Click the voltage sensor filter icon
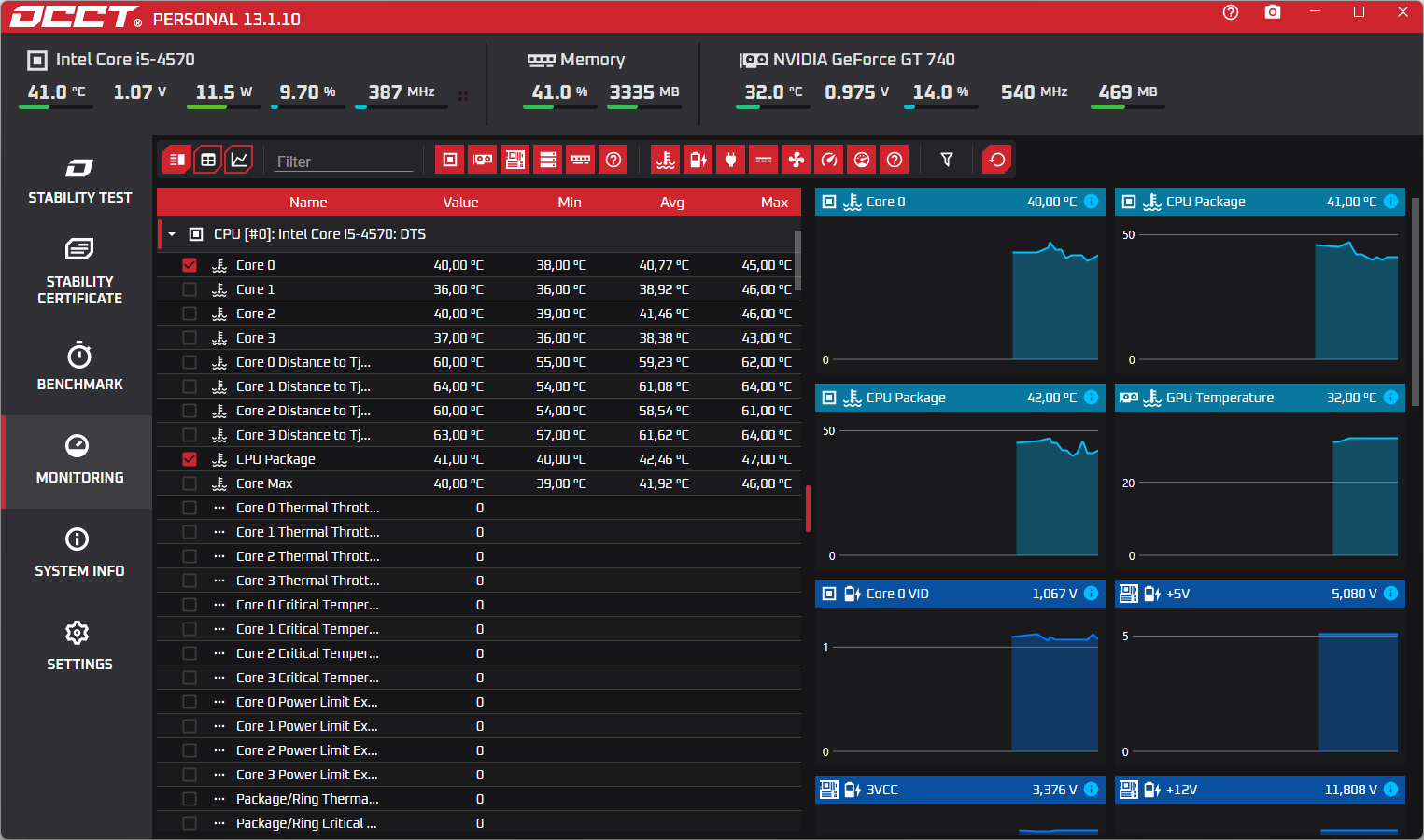Screen dimensions: 1424x840 pos(698,160)
